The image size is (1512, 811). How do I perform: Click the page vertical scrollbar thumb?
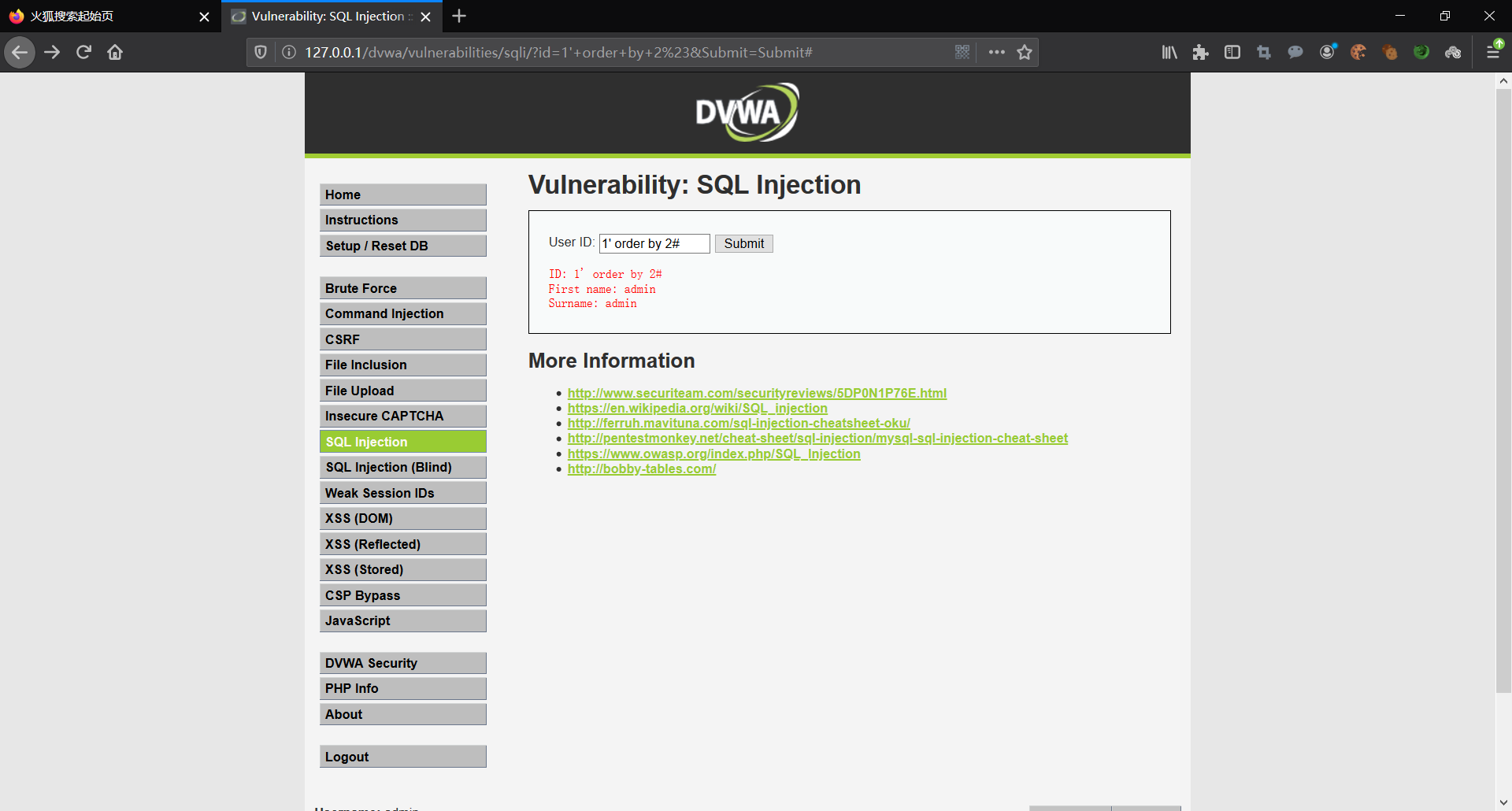(x=1503, y=391)
